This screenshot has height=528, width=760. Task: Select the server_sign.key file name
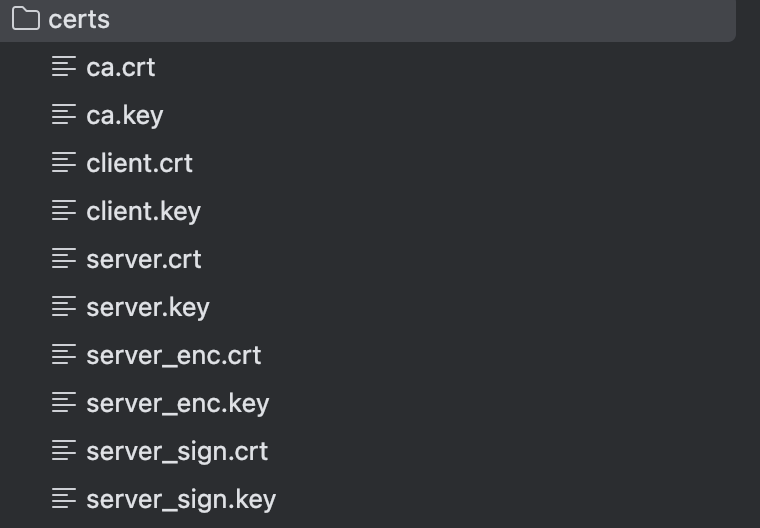coord(181,499)
